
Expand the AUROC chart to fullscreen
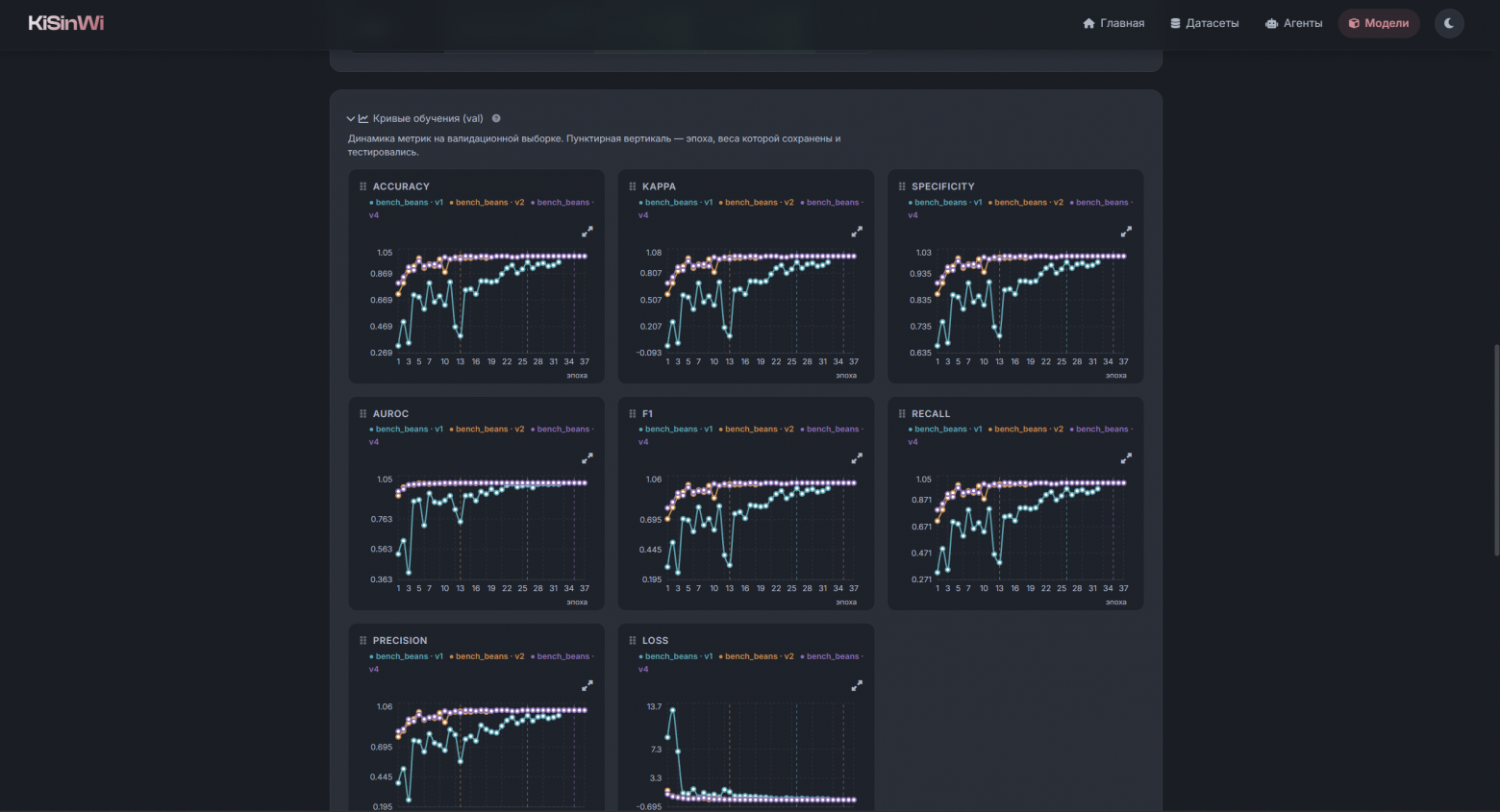587,458
